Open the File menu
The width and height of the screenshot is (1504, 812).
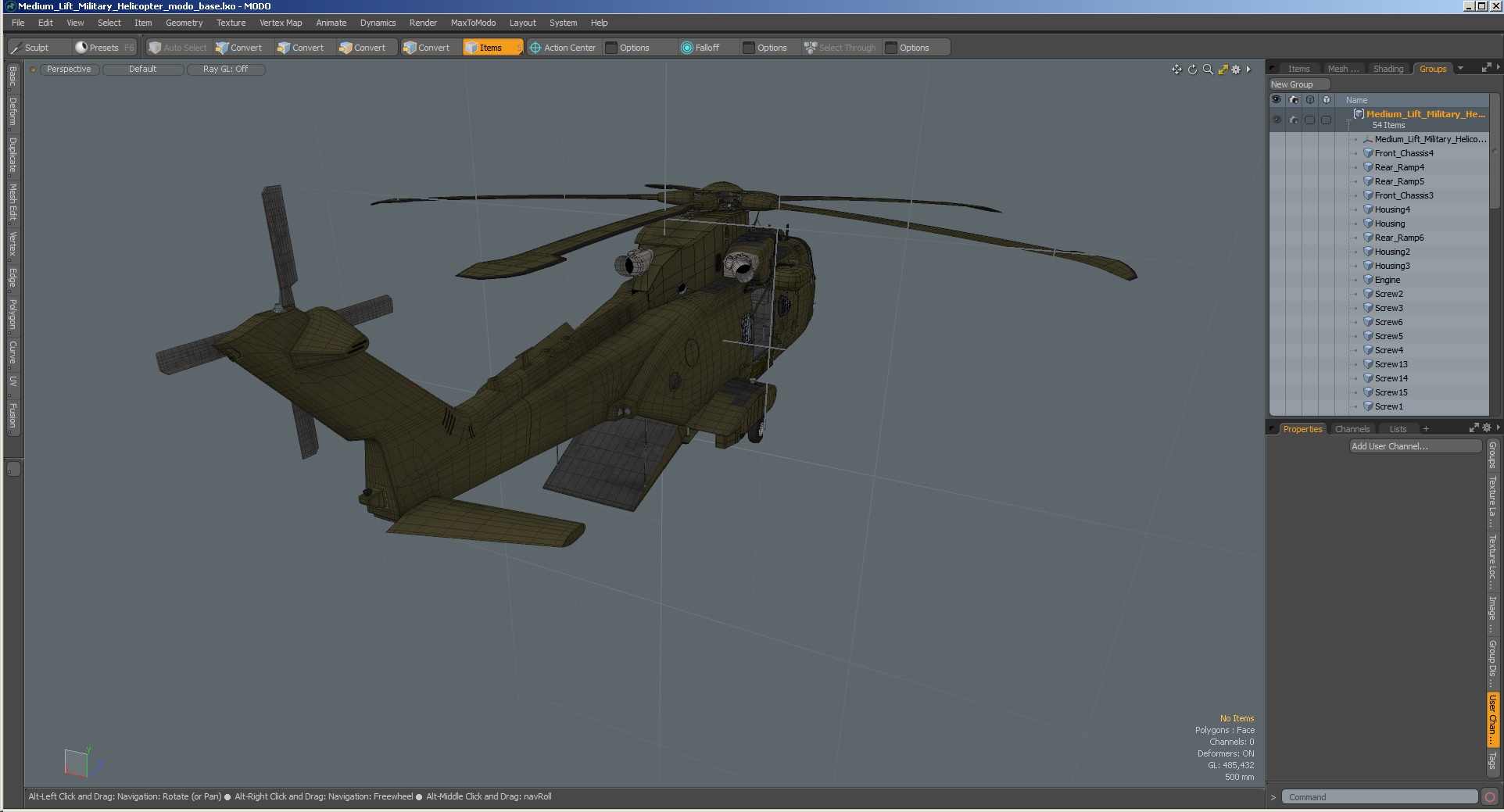(18, 23)
